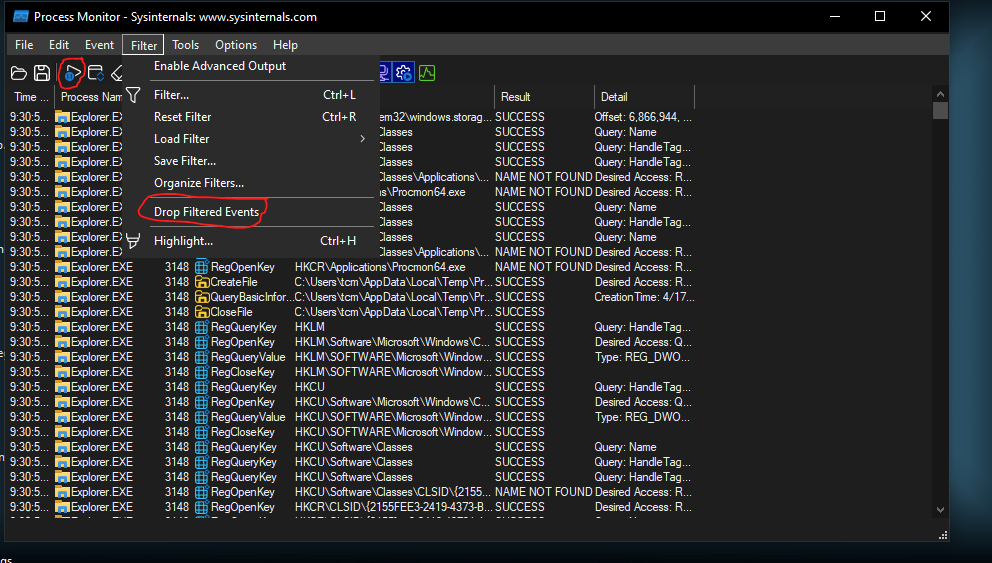Select 'CreateFile' operation text

233,282
